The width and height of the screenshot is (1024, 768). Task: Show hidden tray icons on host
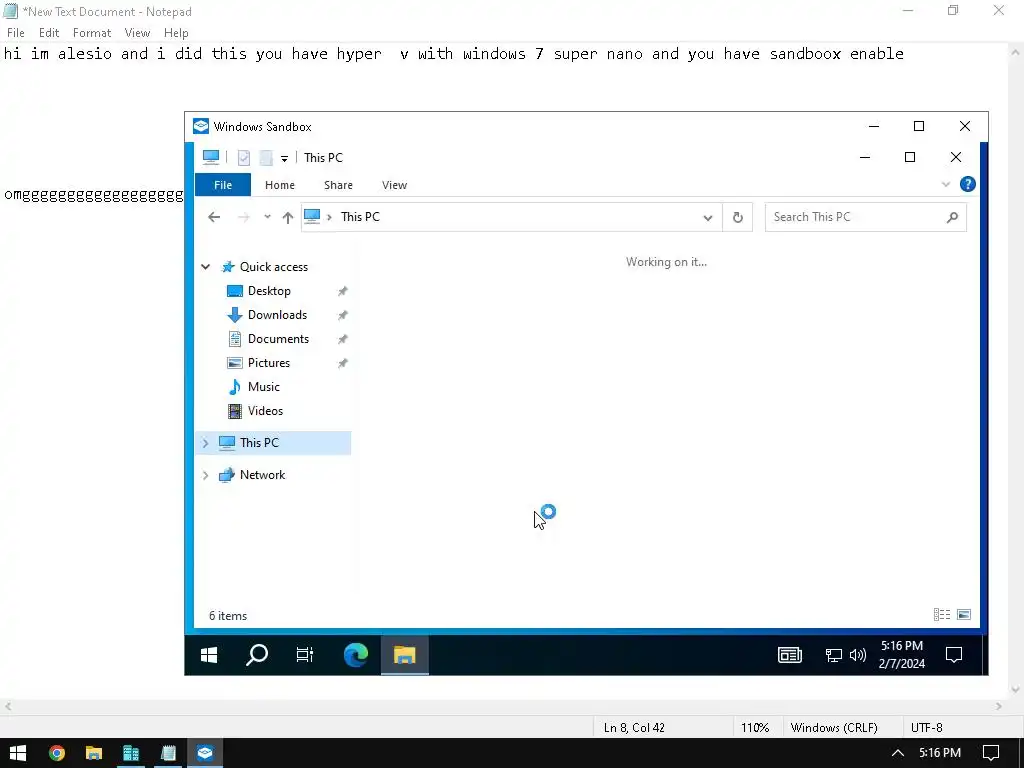[898, 753]
